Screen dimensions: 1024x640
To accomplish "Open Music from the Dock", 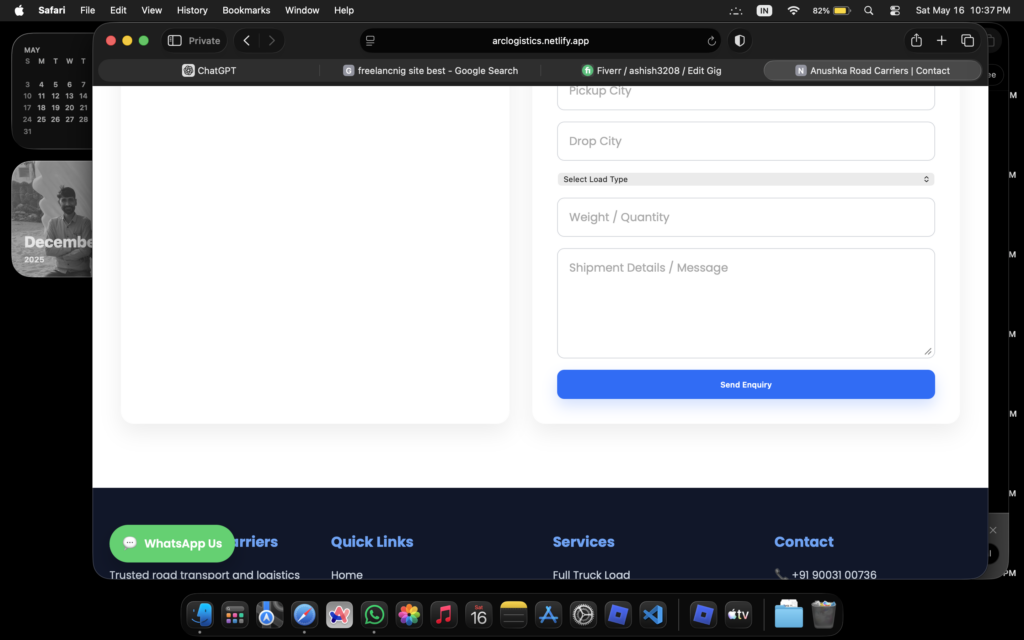I will coord(444,615).
